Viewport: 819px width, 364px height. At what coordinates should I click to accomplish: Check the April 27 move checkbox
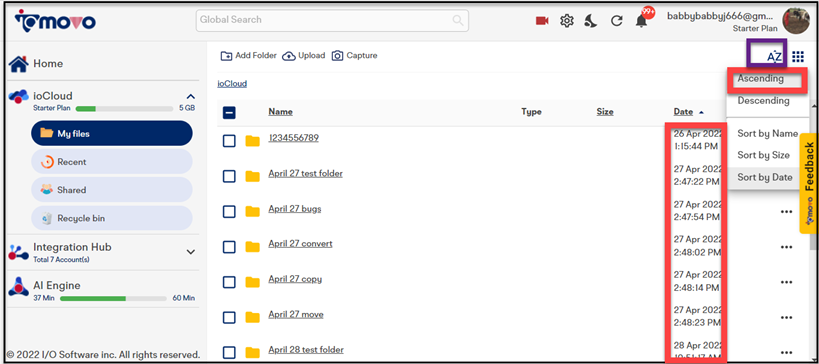(229, 317)
